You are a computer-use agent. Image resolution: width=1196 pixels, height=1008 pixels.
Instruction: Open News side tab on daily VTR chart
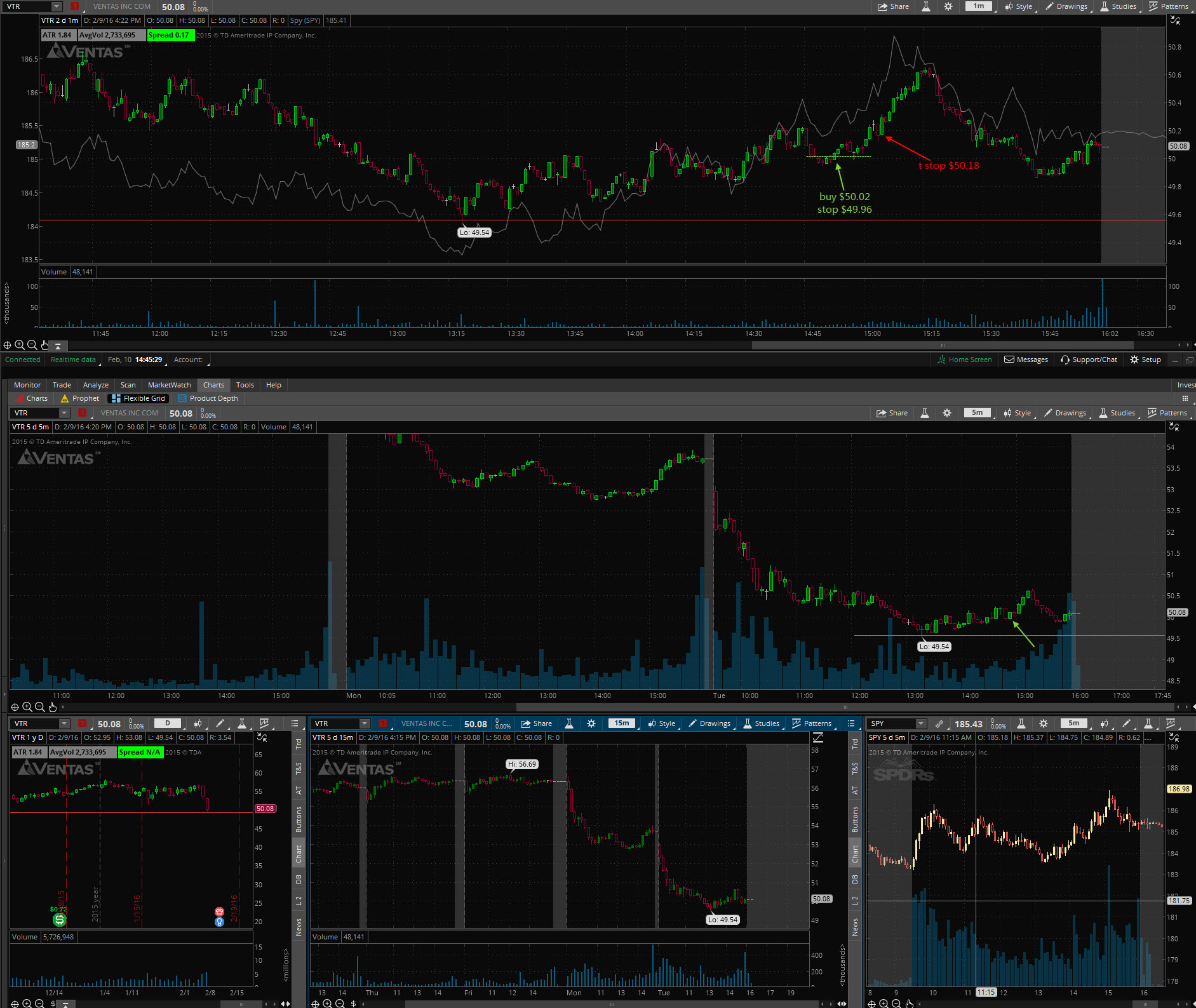tap(299, 927)
